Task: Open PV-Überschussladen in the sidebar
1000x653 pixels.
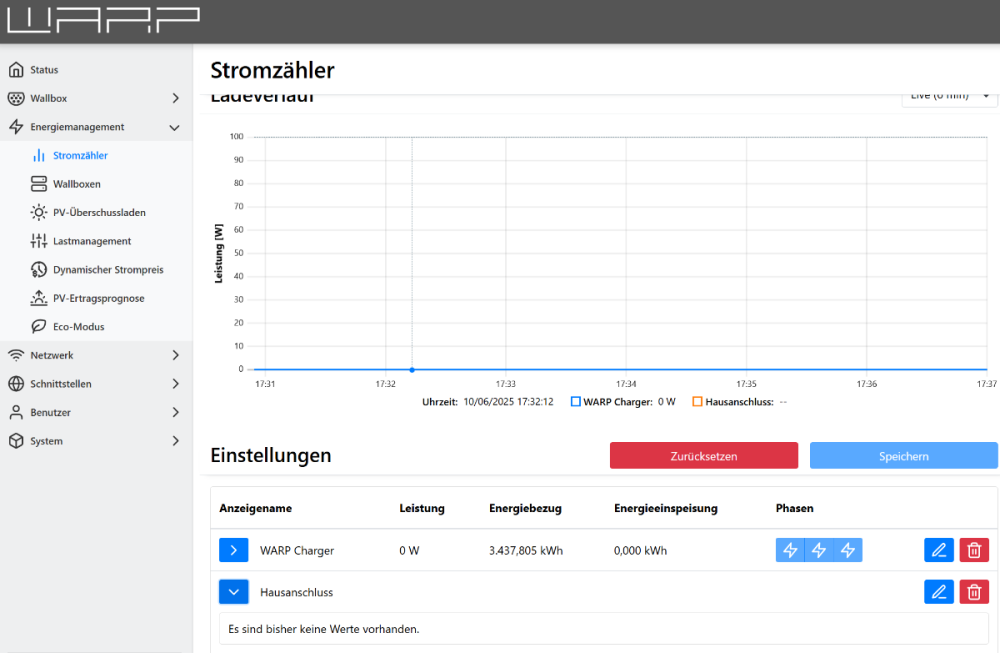Action: coord(99,212)
